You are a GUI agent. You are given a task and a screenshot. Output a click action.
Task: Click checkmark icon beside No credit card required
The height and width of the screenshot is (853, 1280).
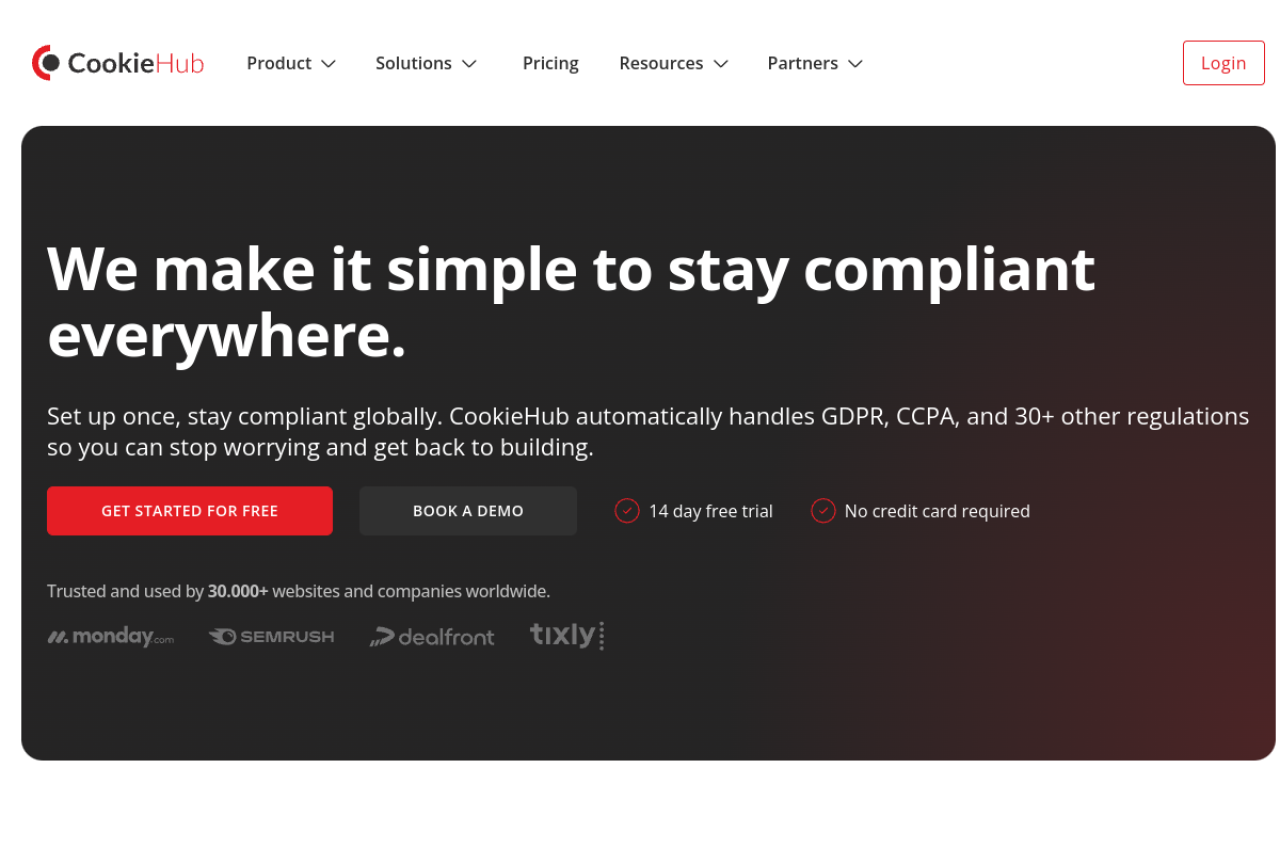[x=823, y=511]
